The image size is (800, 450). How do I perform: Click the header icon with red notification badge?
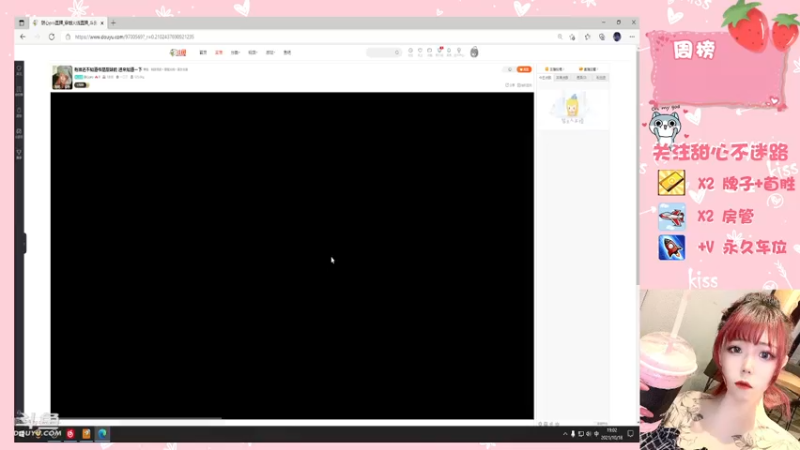click(439, 52)
